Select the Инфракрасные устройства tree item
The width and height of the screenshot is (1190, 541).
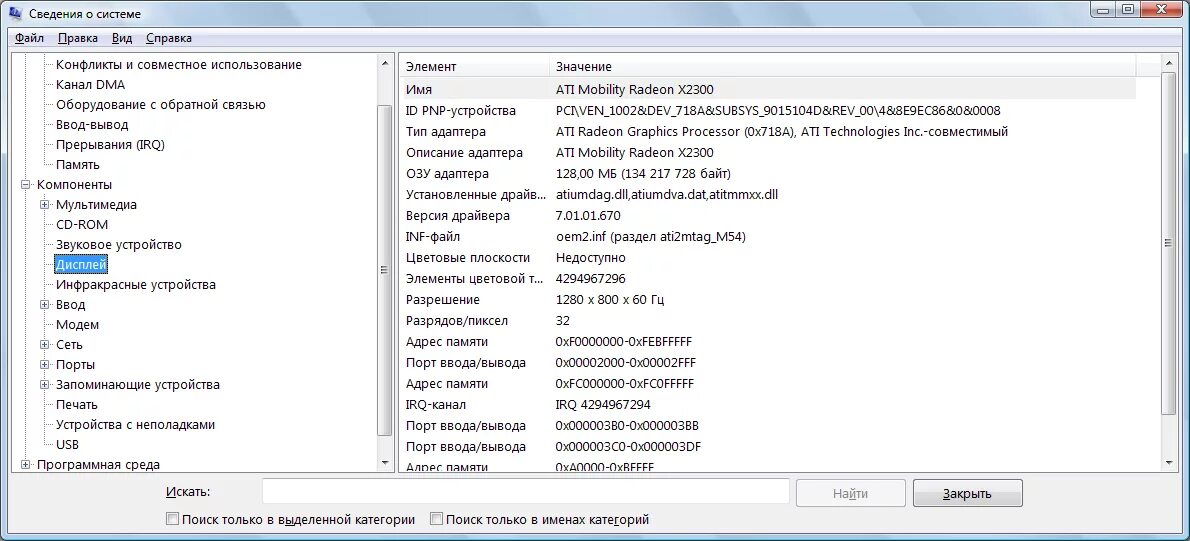pyautogui.click(x=136, y=285)
